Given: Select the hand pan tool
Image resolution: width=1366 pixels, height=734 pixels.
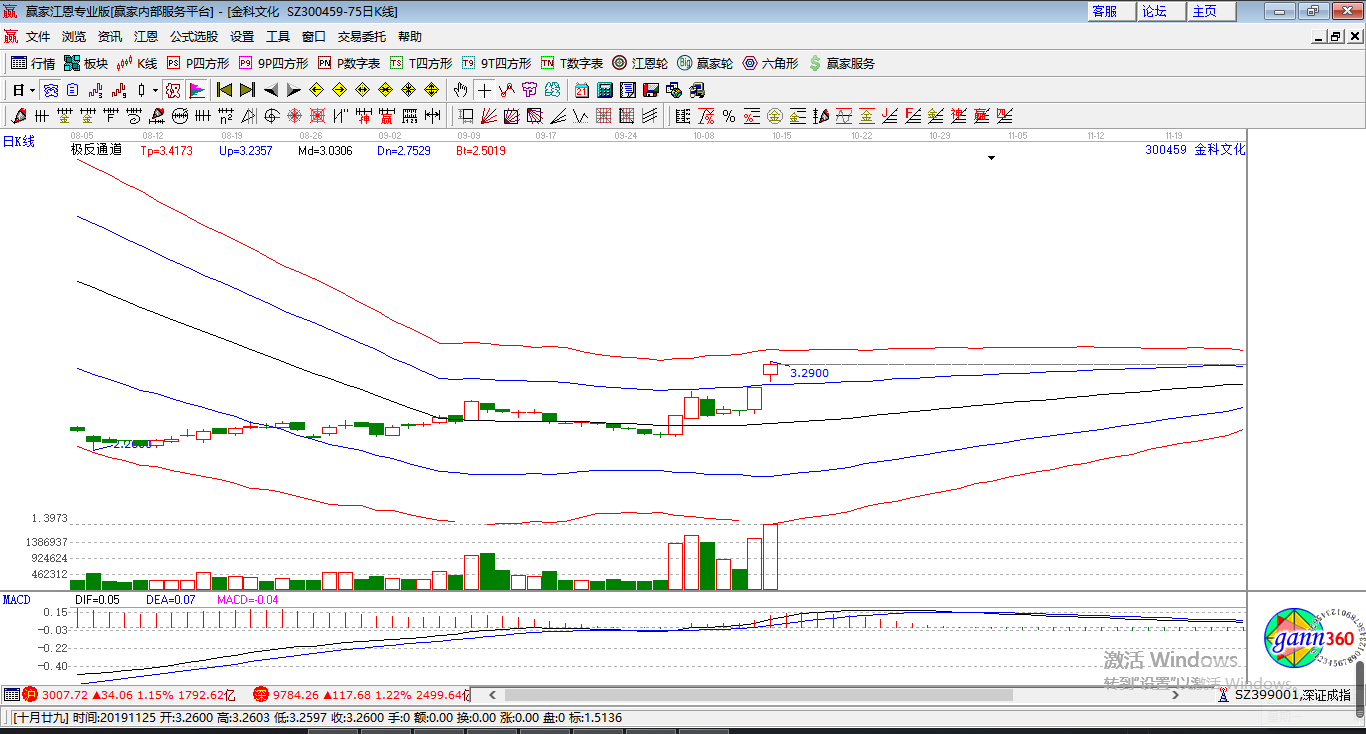Looking at the screenshot, I should click(461, 90).
